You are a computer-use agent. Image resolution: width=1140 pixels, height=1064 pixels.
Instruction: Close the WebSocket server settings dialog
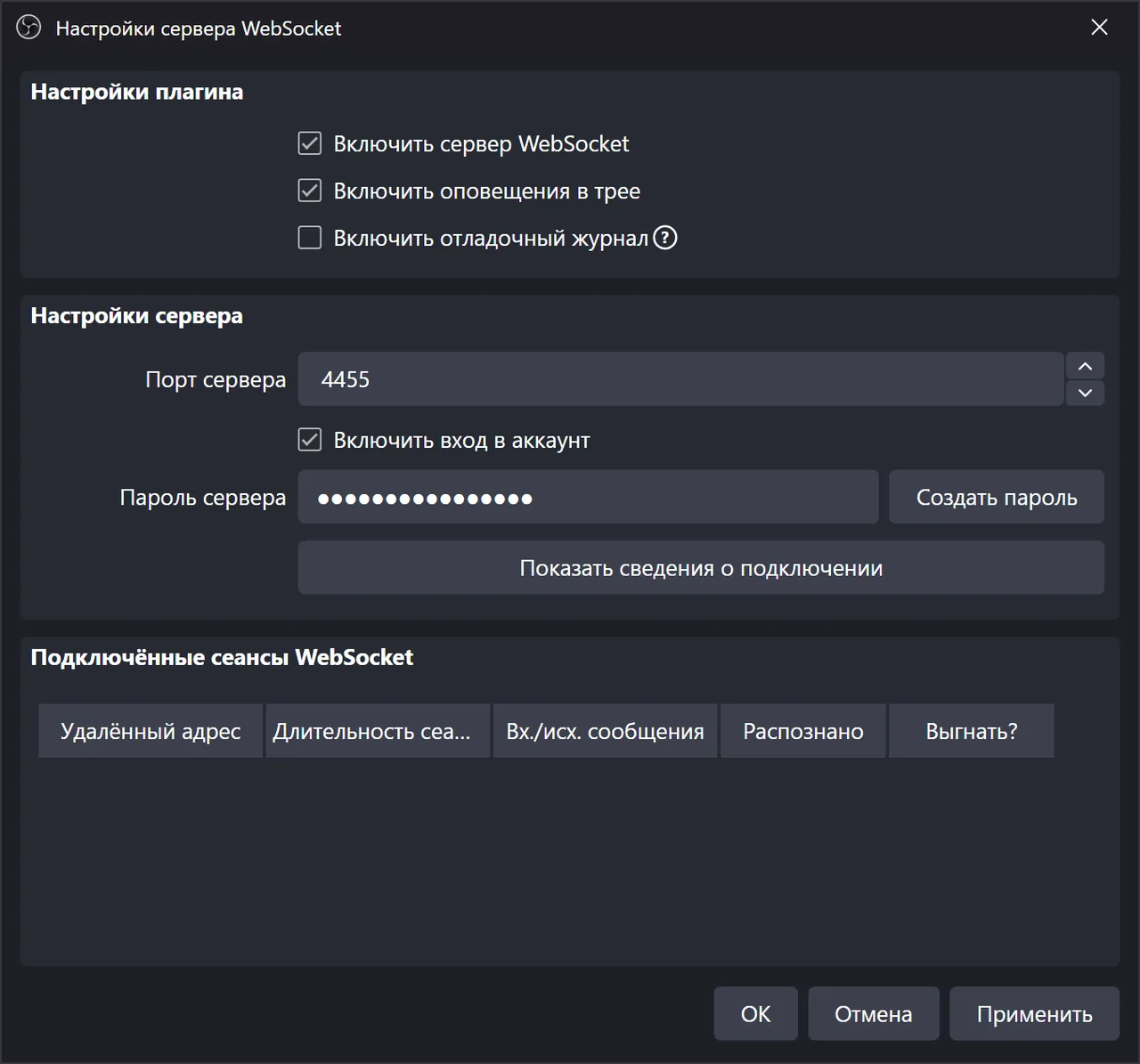tap(1100, 28)
